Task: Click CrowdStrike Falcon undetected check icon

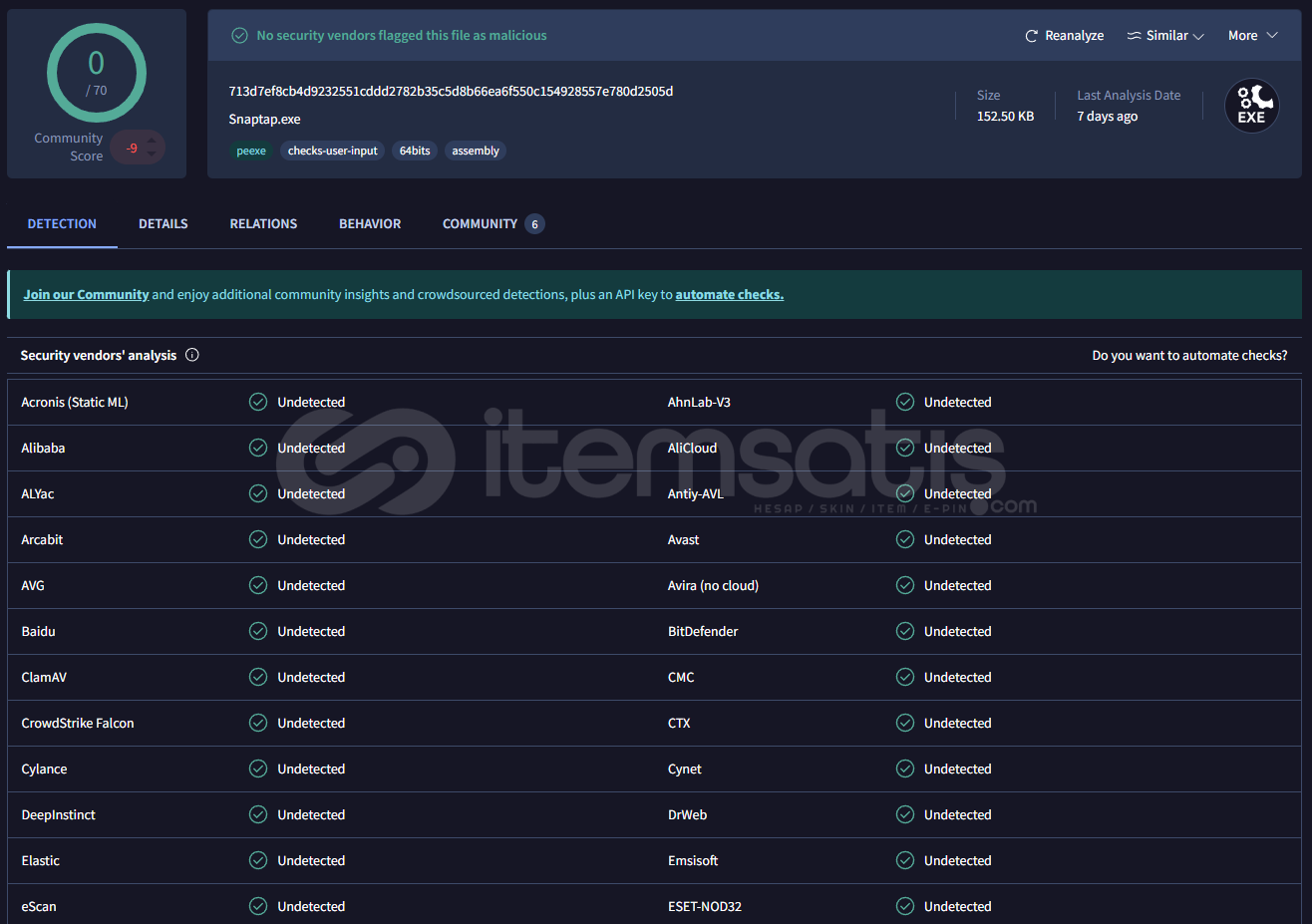Action: [258, 723]
